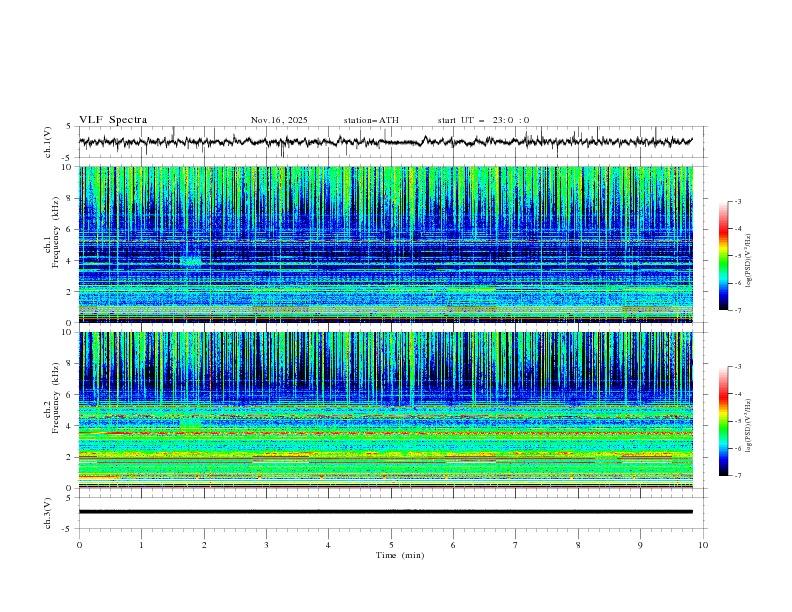Click the ch.1 "Frequency (kHz)" axis label
The image size is (792, 612).
coord(56,232)
